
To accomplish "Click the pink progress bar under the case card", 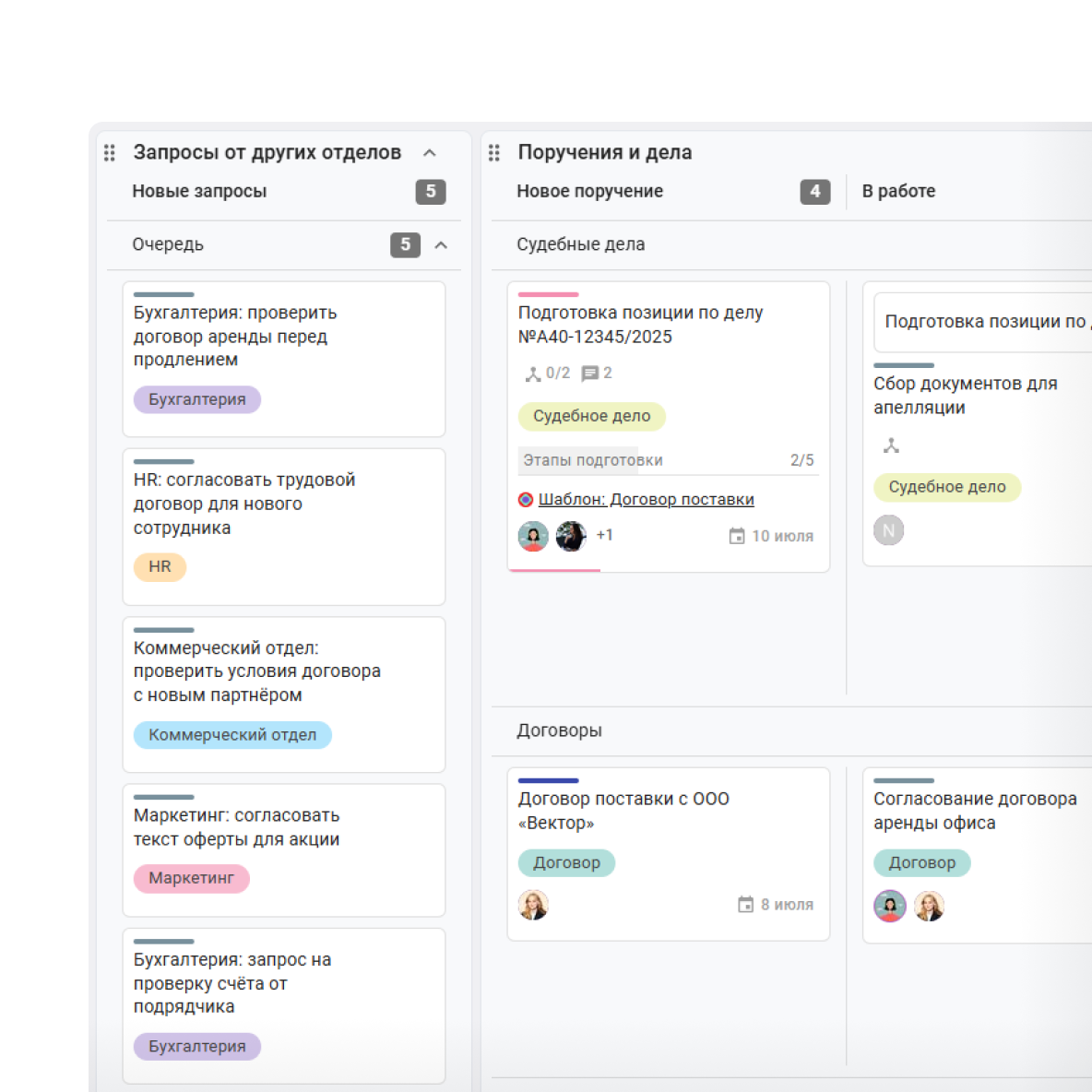I will pos(554,570).
